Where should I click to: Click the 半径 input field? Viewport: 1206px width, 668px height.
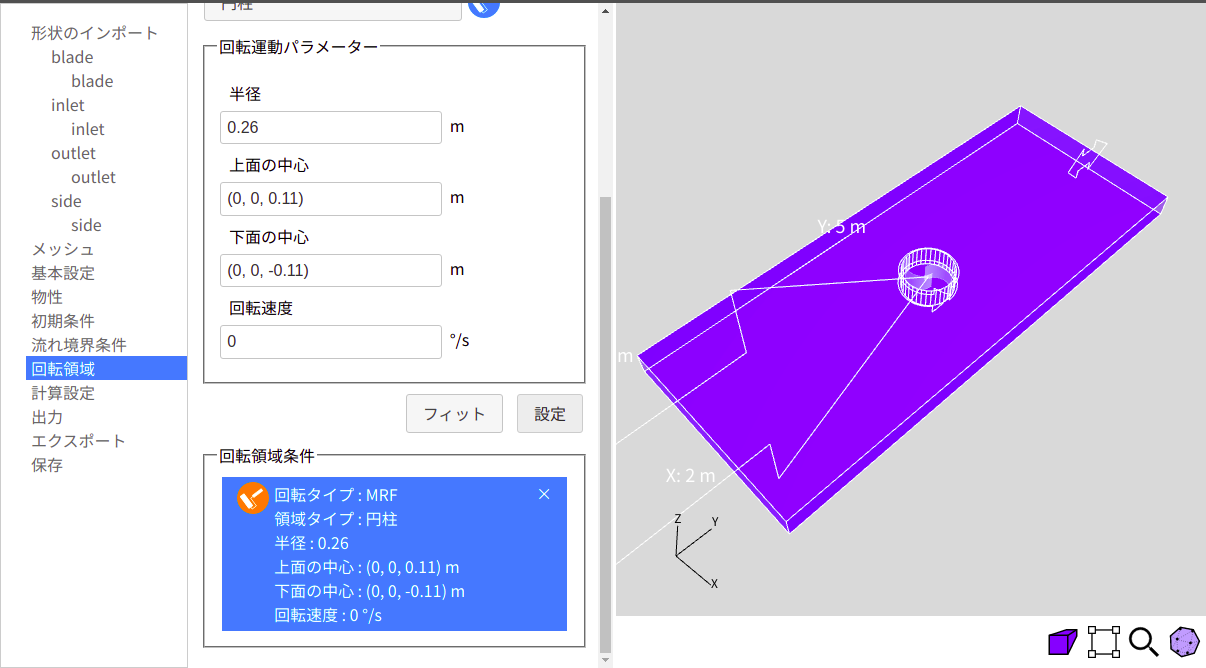331,127
